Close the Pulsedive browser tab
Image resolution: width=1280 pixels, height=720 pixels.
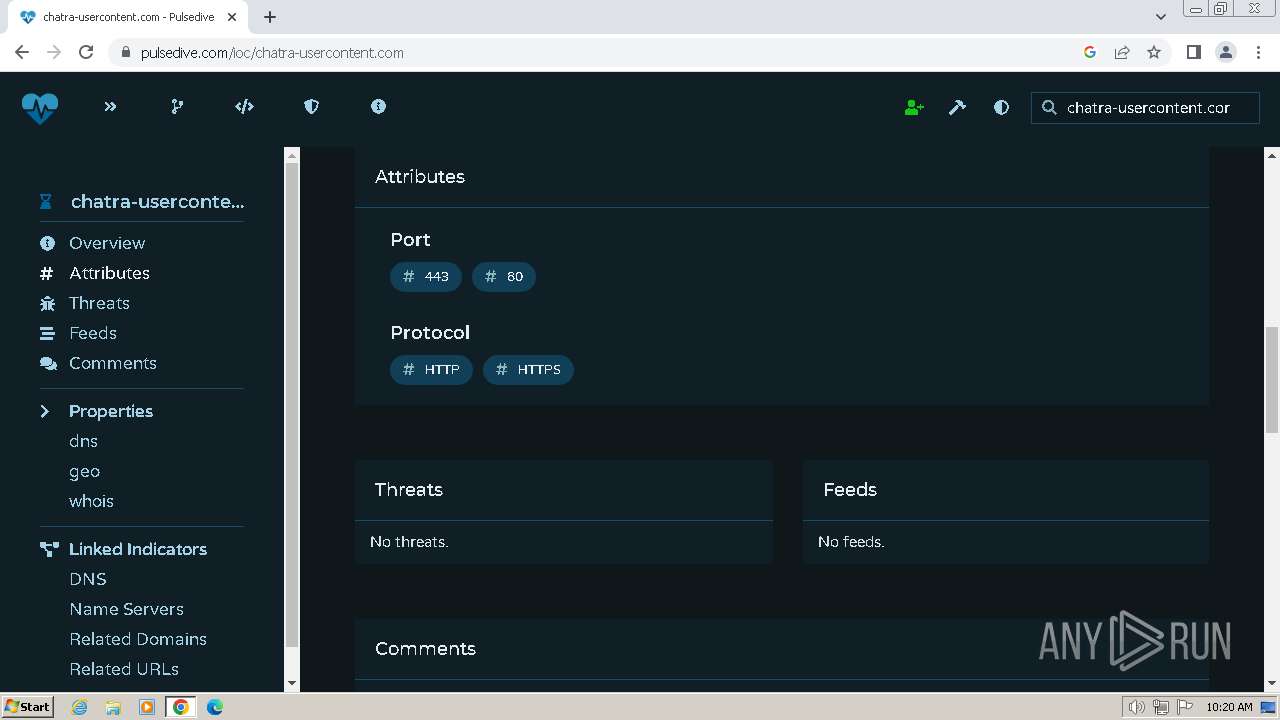click(233, 17)
